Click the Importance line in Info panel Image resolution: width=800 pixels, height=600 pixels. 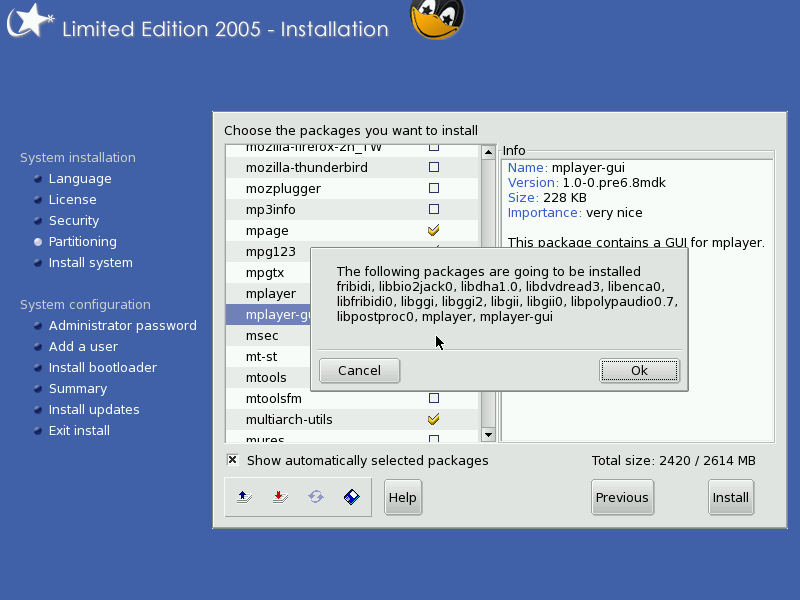pyautogui.click(x=575, y=213)
